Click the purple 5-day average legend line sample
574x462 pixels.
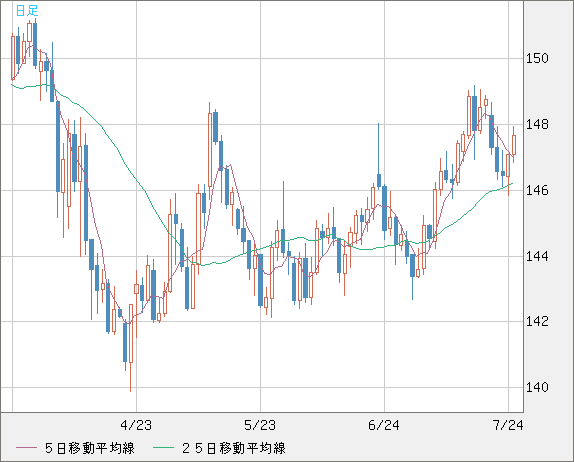(27, 448)
